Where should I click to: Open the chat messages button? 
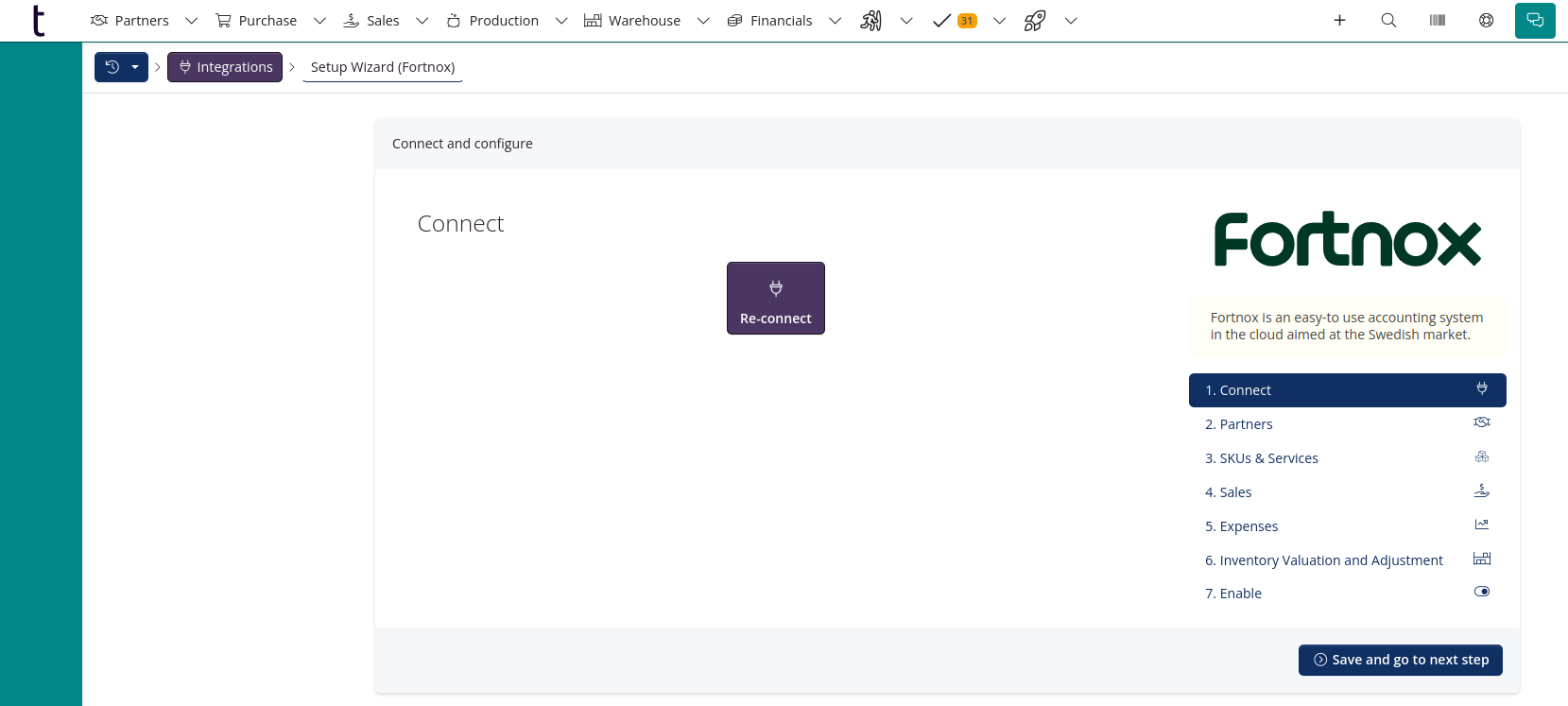tap(1535, 21)
